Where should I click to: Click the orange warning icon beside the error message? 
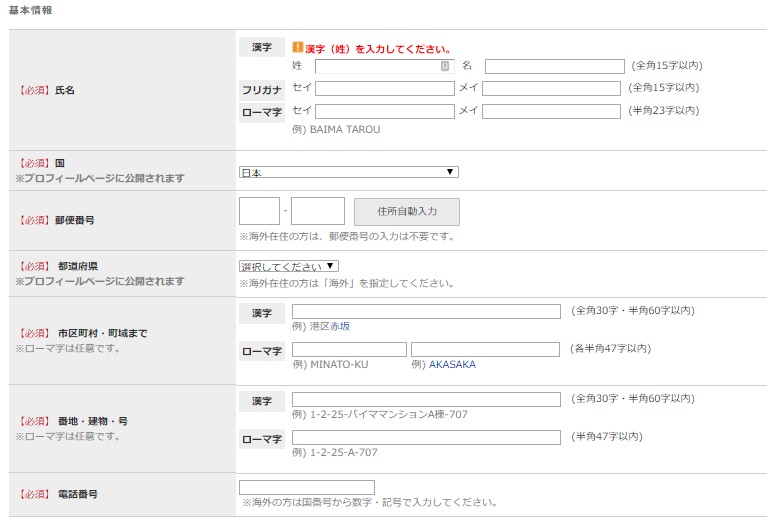point(297,47)
